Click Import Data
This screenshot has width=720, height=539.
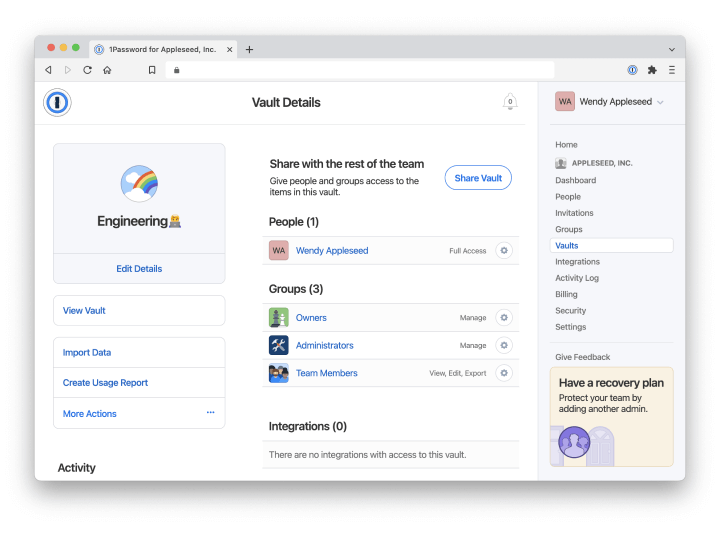coord(139,353)
